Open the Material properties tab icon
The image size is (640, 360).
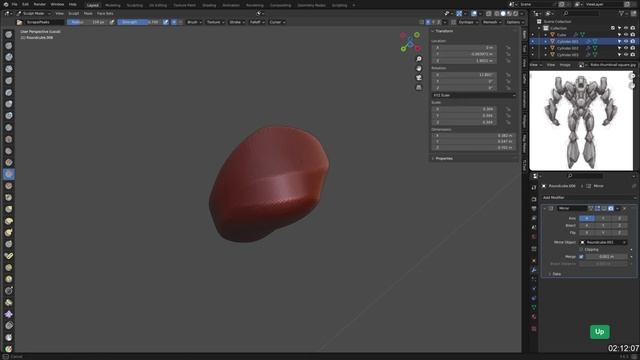534,317
